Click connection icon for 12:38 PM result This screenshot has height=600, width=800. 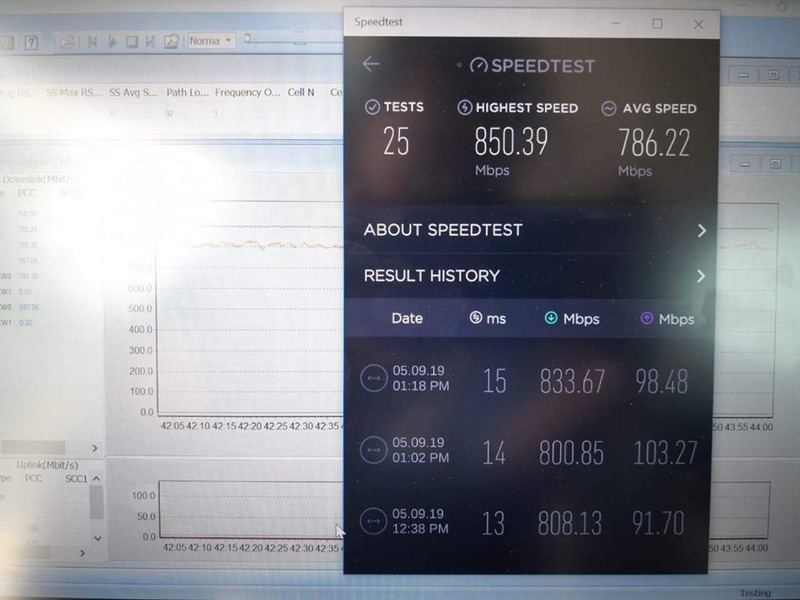point(373,521)
